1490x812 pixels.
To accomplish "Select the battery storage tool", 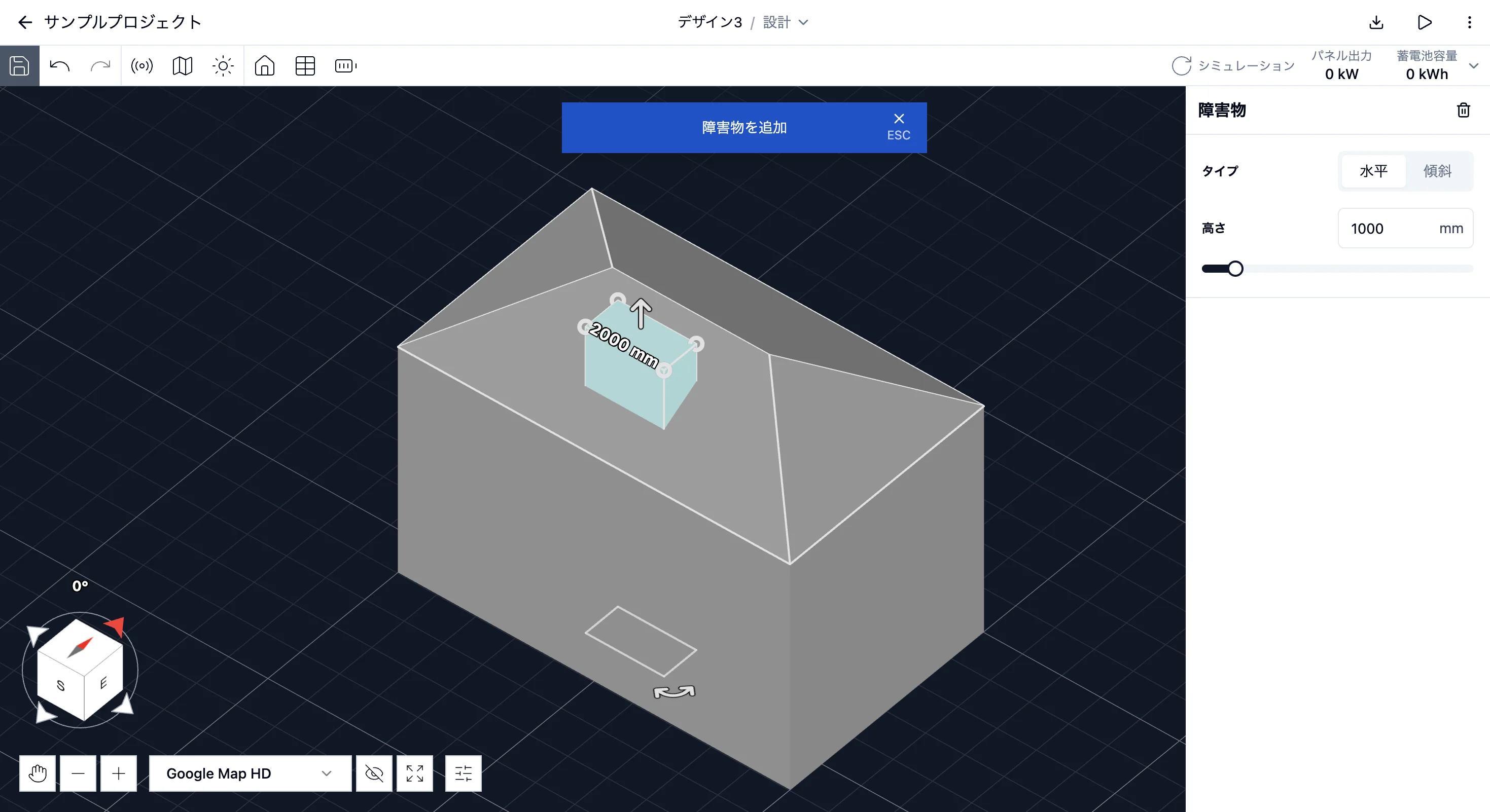I will (346, 66).
